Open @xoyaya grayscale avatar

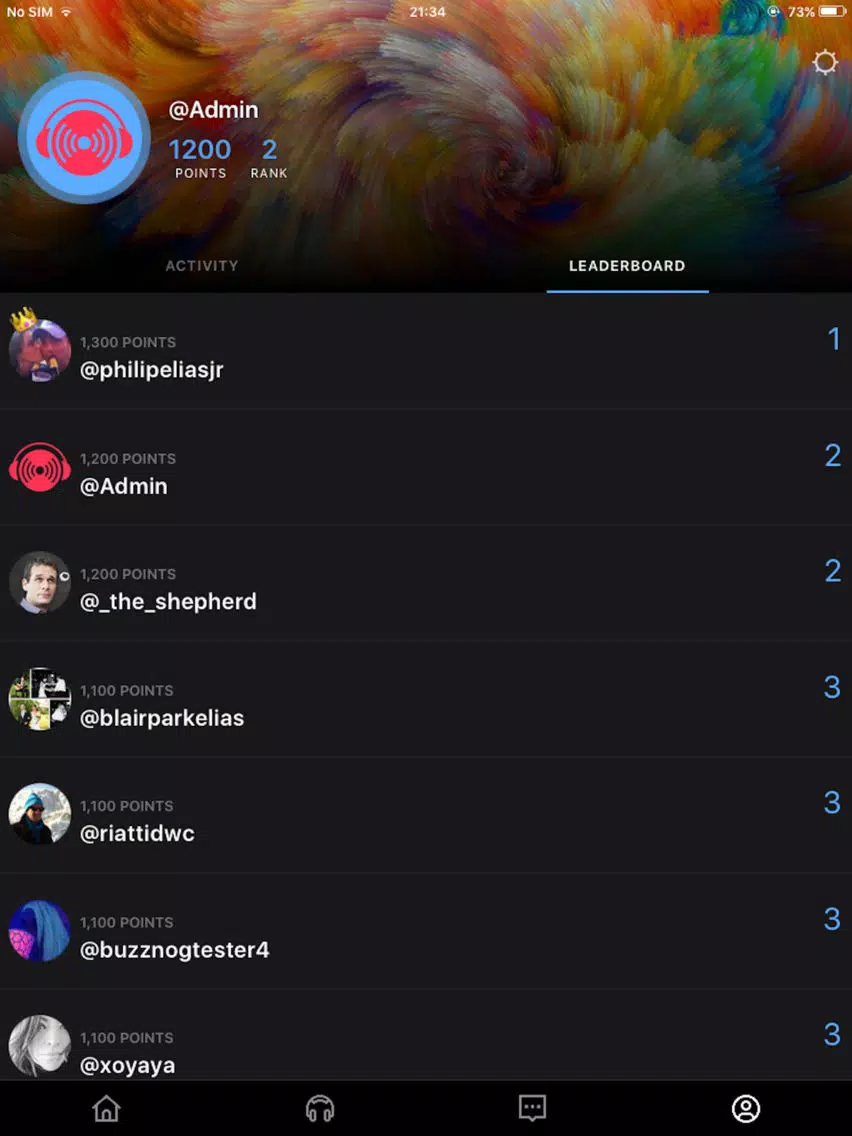40,1046
